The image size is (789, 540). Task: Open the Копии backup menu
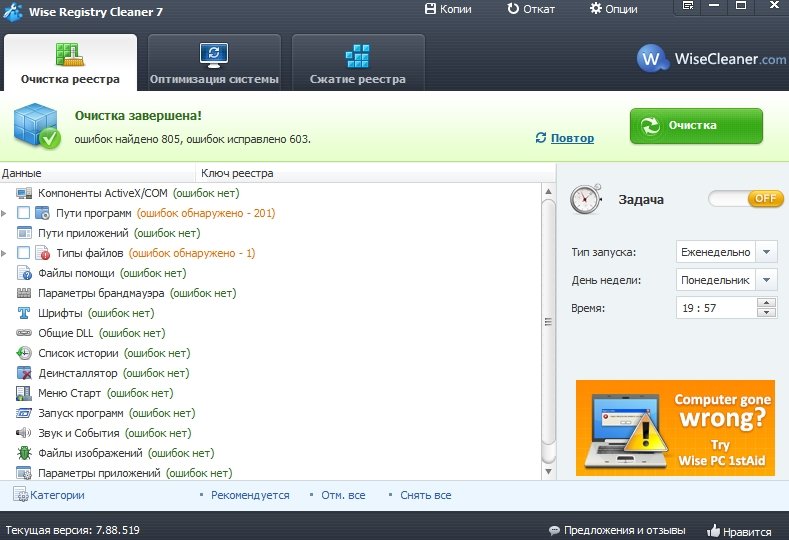(448, 9)
